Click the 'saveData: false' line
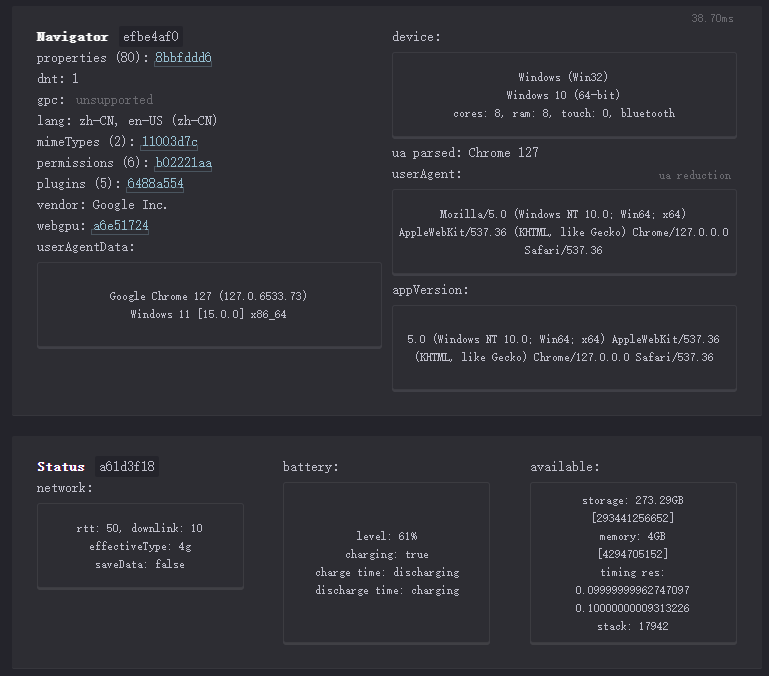The image size is (769, 676). pyautogui.click(x=140, y=565)
